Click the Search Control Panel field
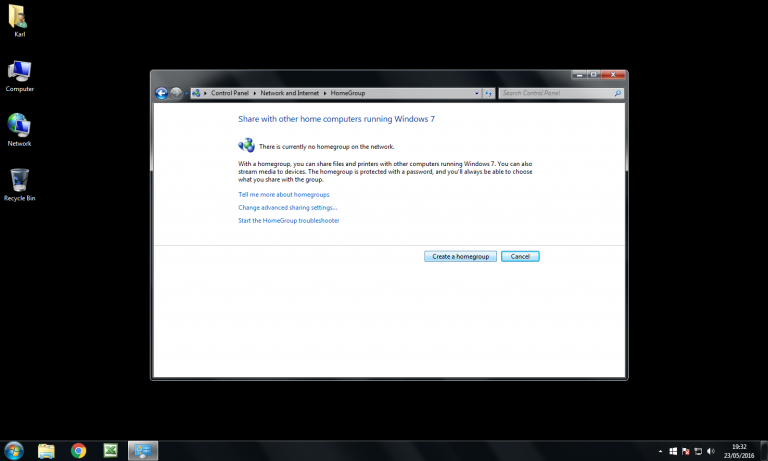The width and height of the screenshot is (768, 461). pyautogui.click(x=555, y=93)
